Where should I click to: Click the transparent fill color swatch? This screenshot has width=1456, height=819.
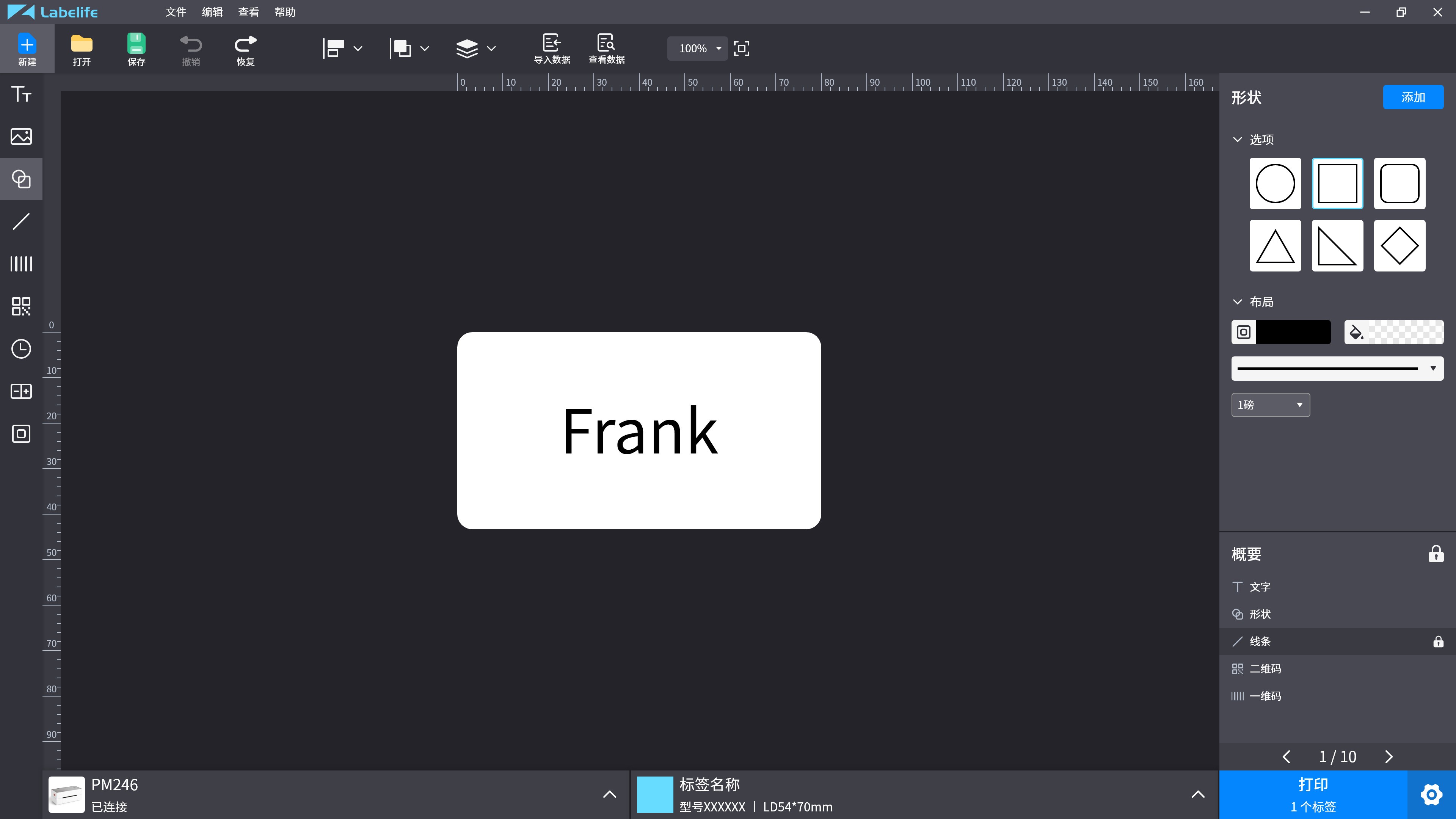pyautogui.click(x=1406, y=332)
